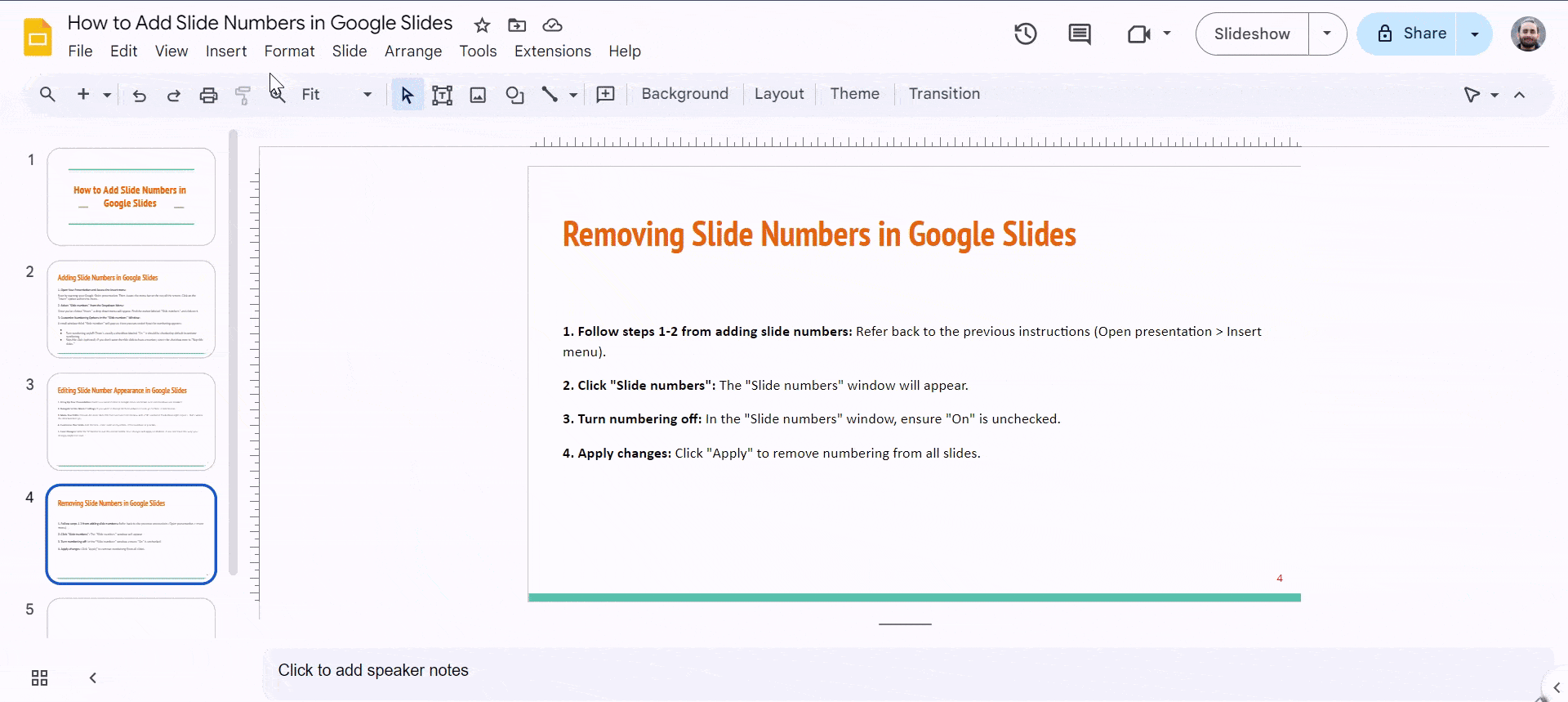Toggle grid view at bottom left
The height and width of the screenshot is (702, 1568).
tap(39, 677)
